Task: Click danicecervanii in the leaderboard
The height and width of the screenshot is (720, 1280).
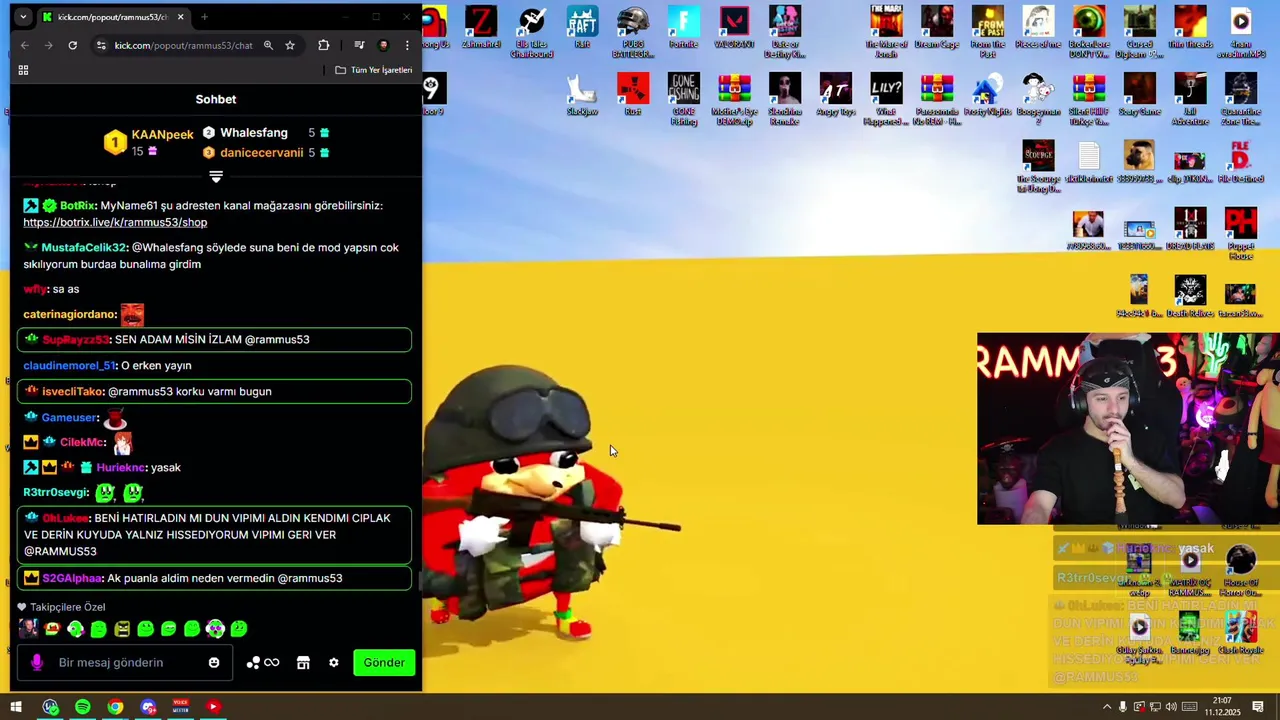Action: [x=261, y=153]
